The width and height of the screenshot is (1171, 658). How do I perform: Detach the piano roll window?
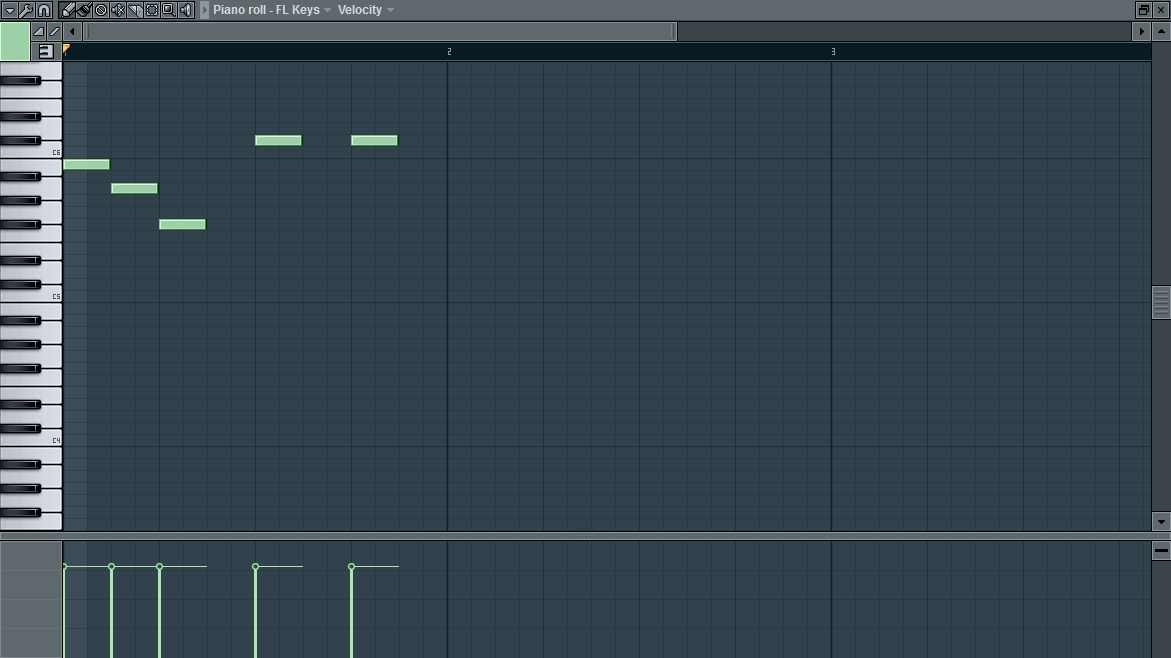click(1143, 10)
